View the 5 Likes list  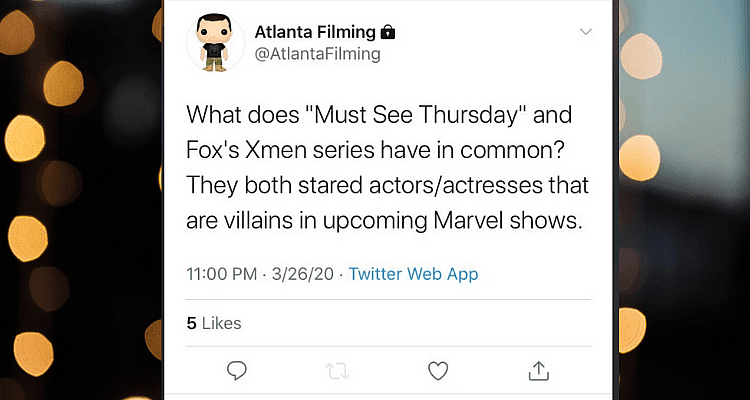pyautogui.click(x=214, y=323)
